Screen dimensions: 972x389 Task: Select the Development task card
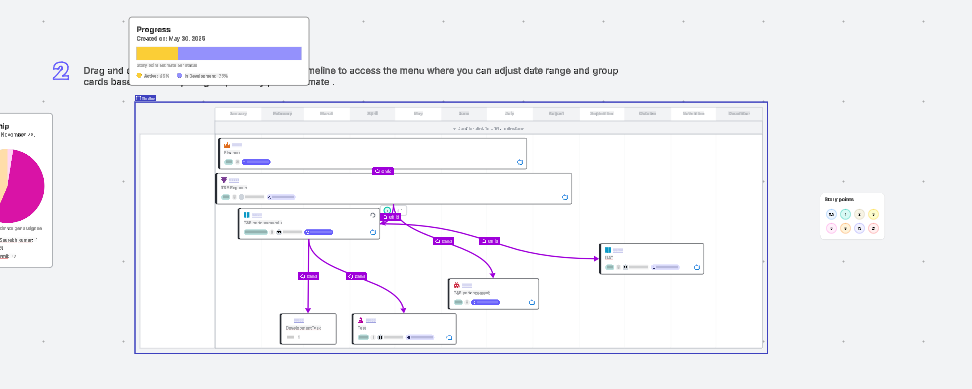click(x=308, y=329)
